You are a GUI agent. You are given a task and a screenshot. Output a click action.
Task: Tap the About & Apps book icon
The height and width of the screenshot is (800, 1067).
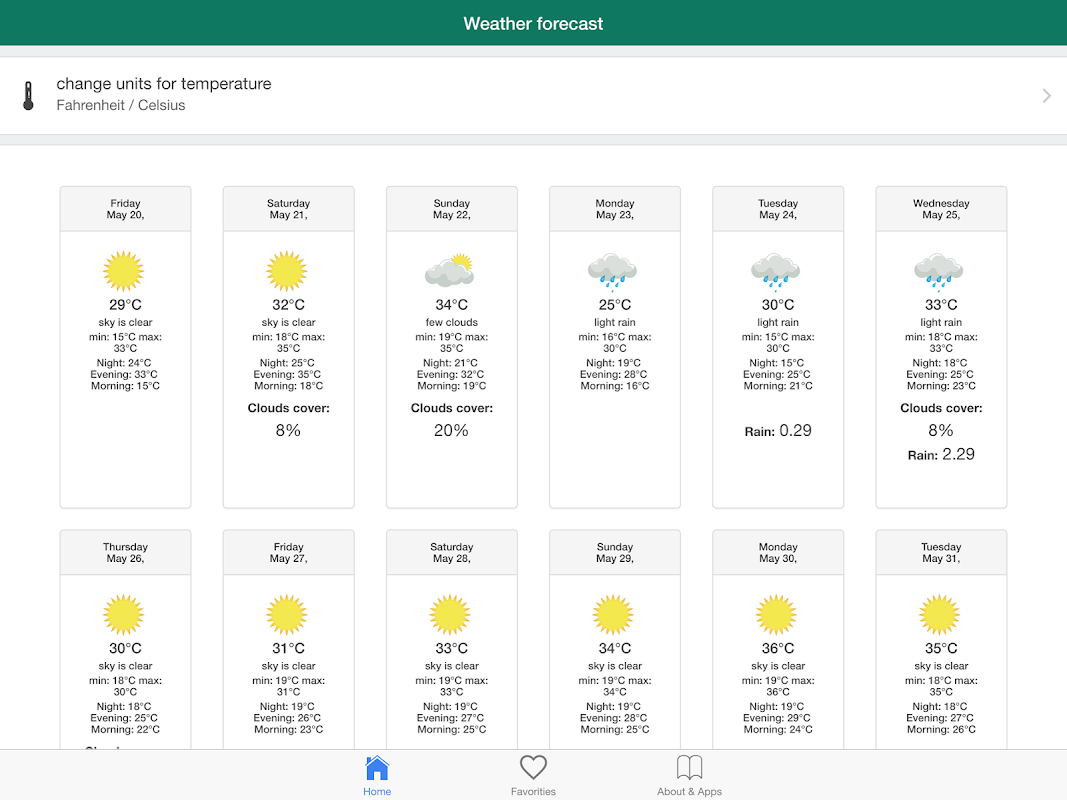[x=689, y=767]
